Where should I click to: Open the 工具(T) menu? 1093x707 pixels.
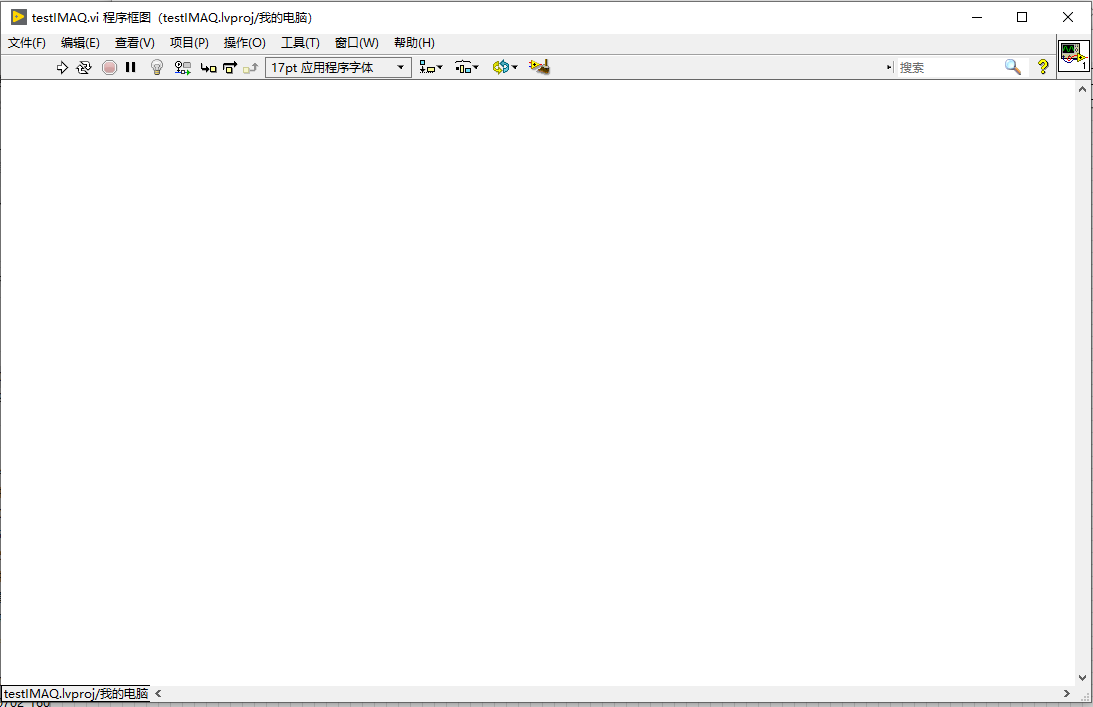click(x=300, y=43)
